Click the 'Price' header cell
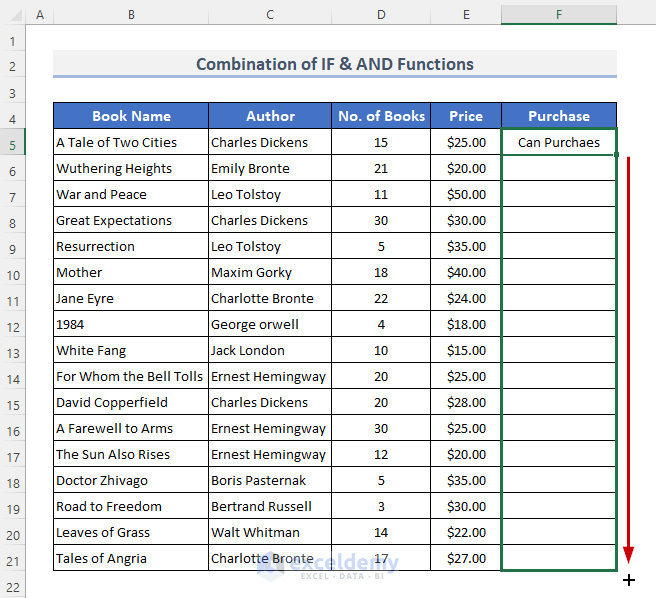 (466, 116)
